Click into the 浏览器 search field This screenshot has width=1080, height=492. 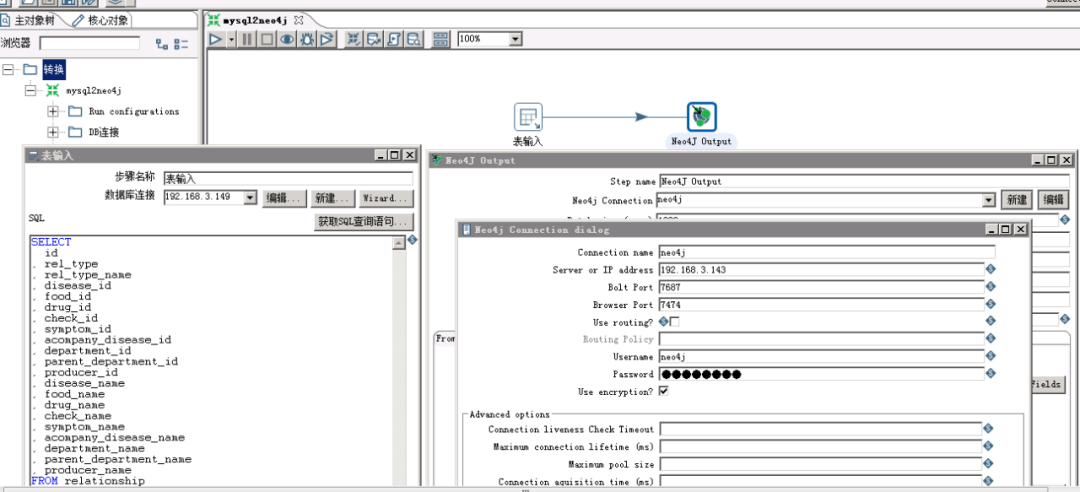pos(90,43)
